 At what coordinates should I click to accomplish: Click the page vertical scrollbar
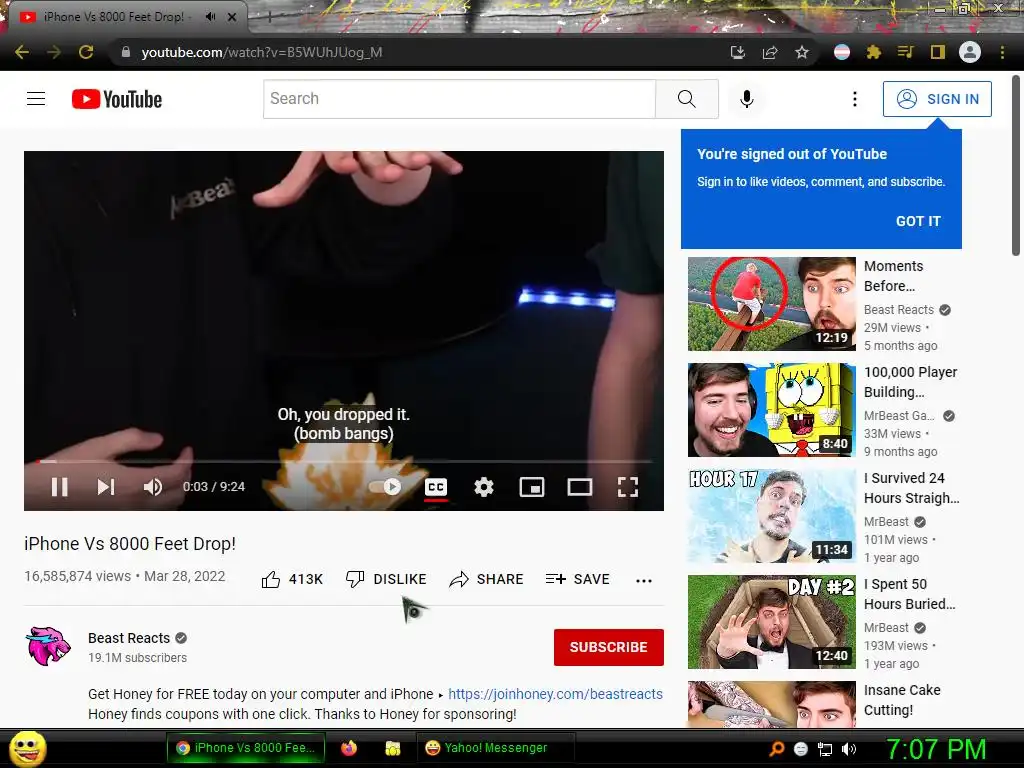(x=1016, y=167)
